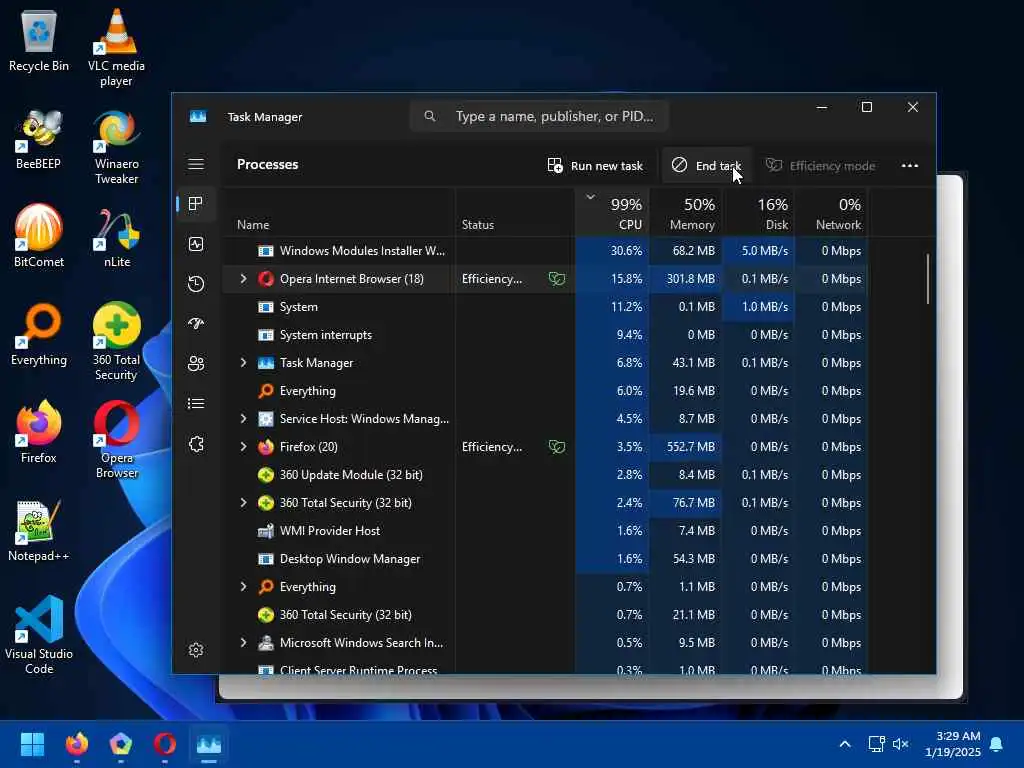
Task: Click the Run new task button
Action: coord(595,165)
